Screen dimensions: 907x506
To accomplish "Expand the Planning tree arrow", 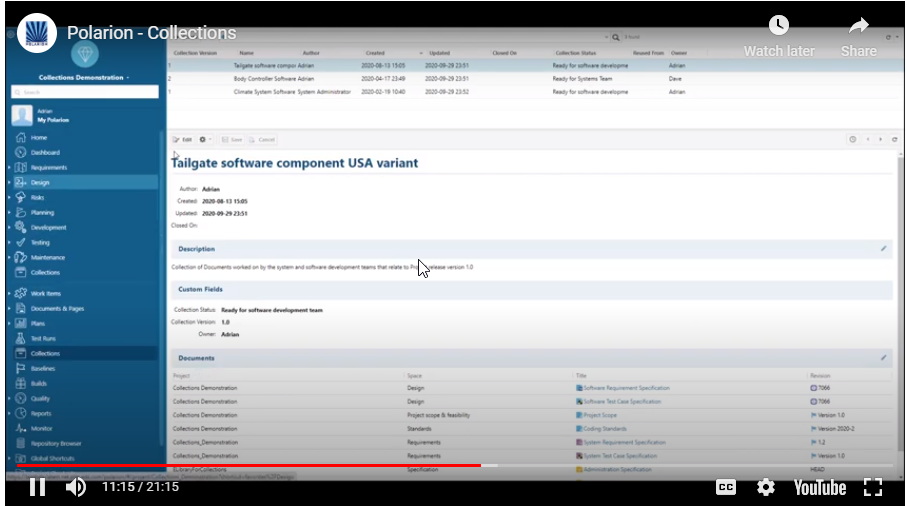I will pos(9,213).
